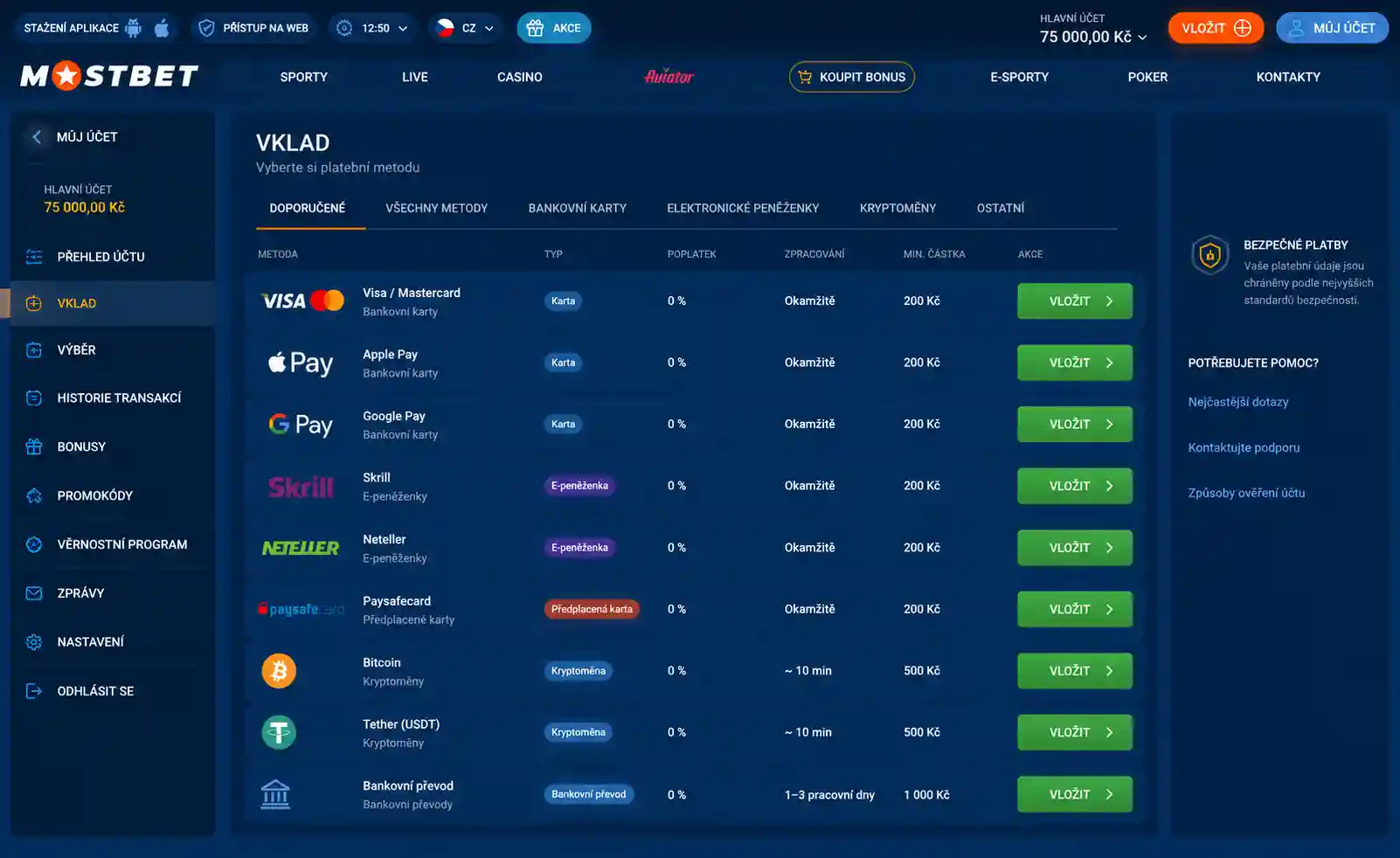Click Vložit in the Google Pay row
The height and width of the screenshot is (858, 1400).
(1075, 425)
